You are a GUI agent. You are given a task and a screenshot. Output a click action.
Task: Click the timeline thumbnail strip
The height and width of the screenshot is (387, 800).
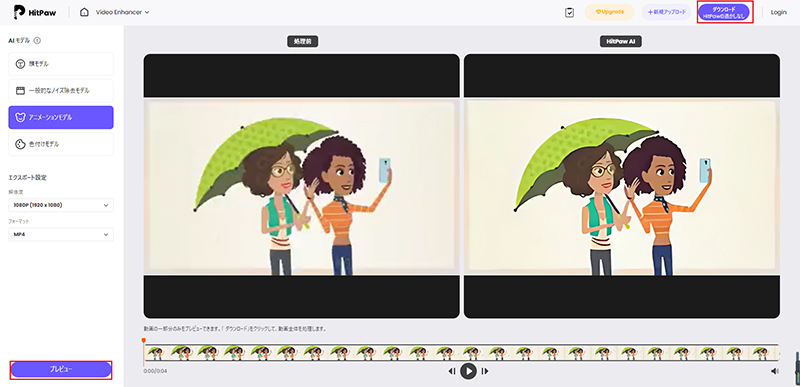(461, 353)
